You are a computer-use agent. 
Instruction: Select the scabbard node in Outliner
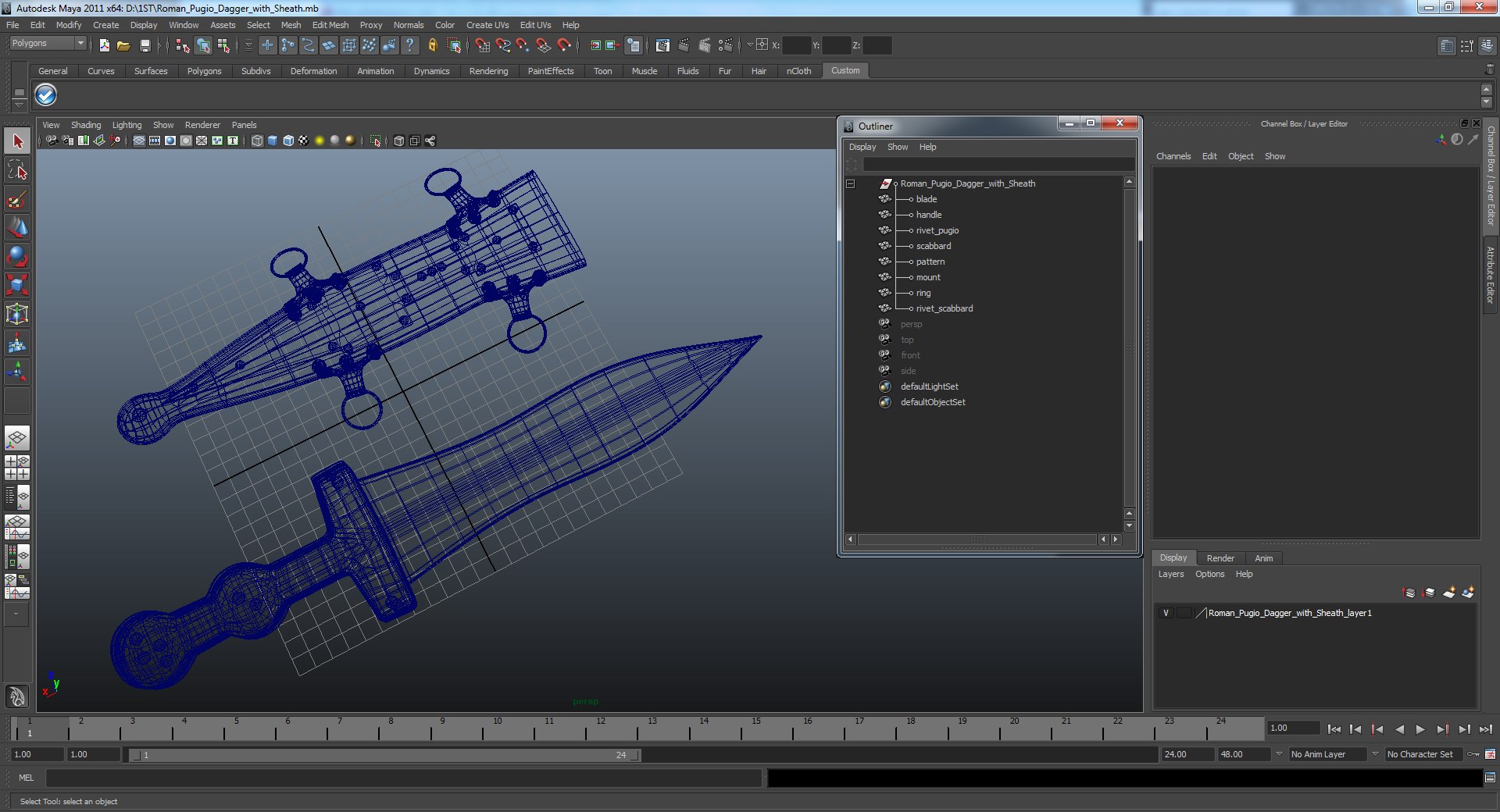tap(933, 246)
